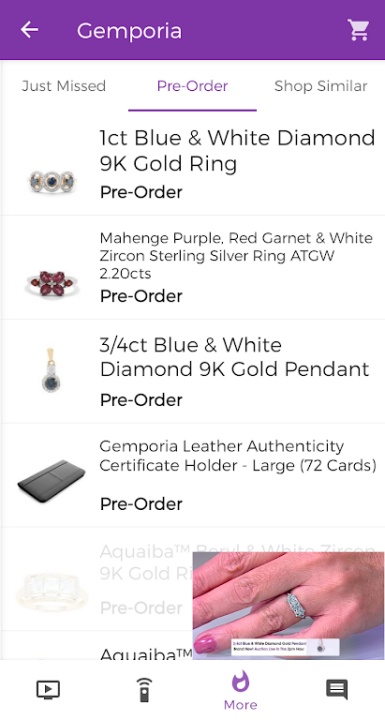Open the shopping cart
Viewport: 385px width, 720px height.
click(358, 30)
